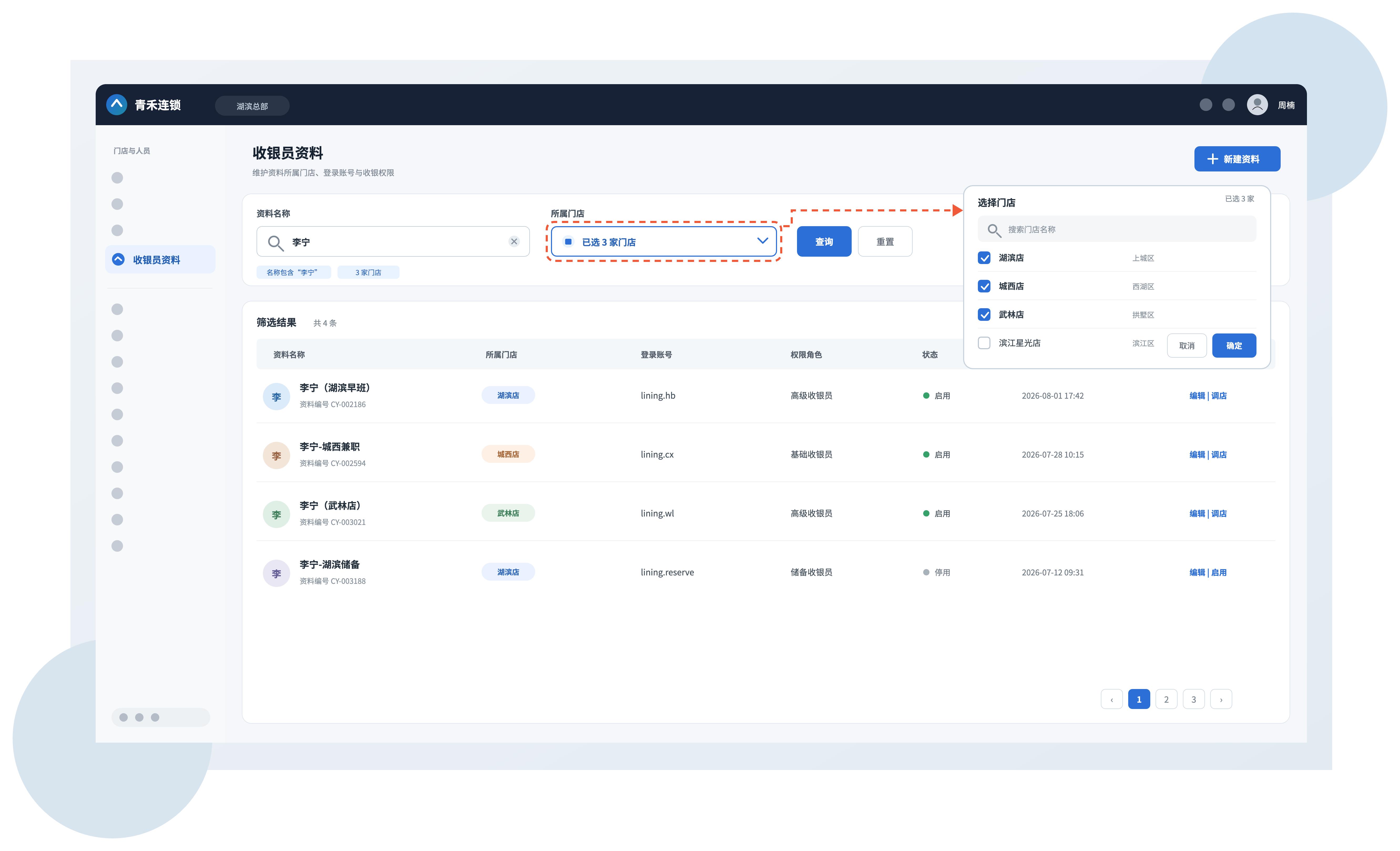This screenshot has width=1400, height=851.
Task: Check the 湖滨店 checkbox
Action: [984, 257]
